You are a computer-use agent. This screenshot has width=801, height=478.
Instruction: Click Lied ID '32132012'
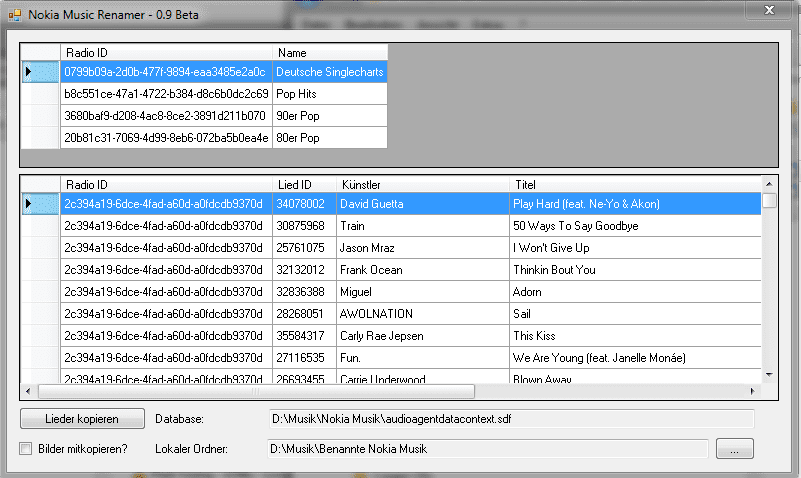point(304,270)
